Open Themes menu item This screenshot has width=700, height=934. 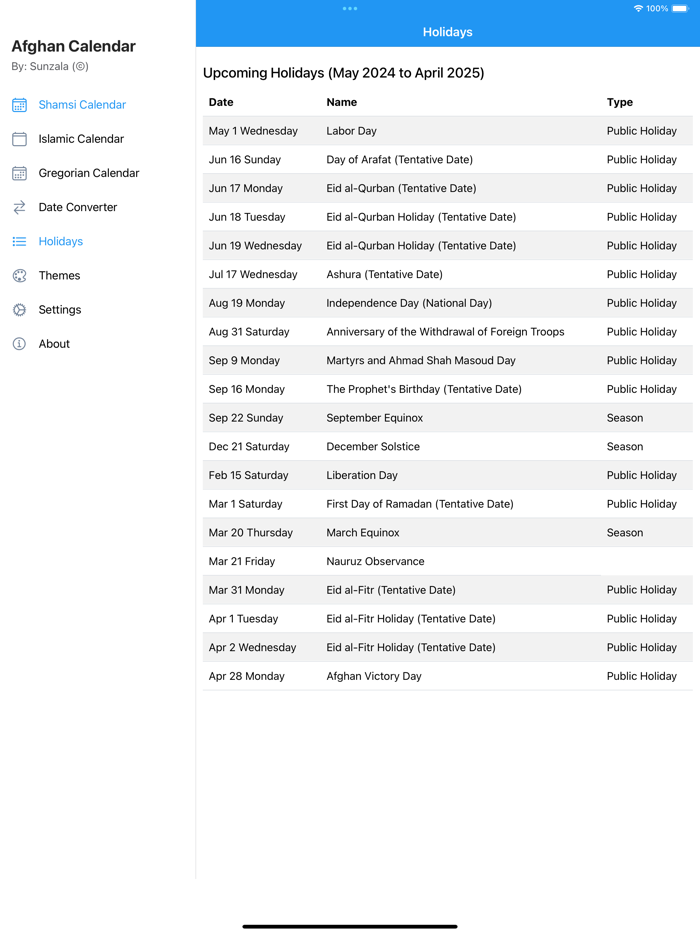pos(60,276)
